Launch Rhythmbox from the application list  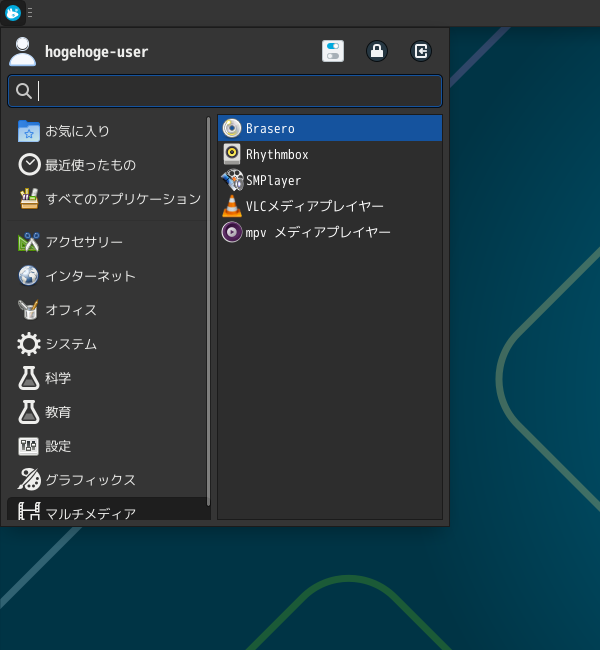click(x=232, y=154)
